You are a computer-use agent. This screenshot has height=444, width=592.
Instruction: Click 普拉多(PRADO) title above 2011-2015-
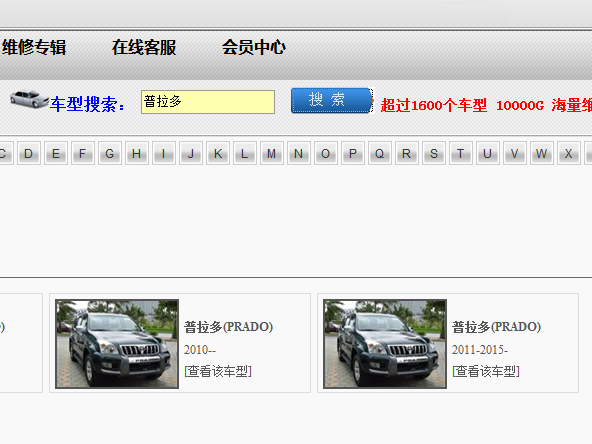[x=496, y=327]
